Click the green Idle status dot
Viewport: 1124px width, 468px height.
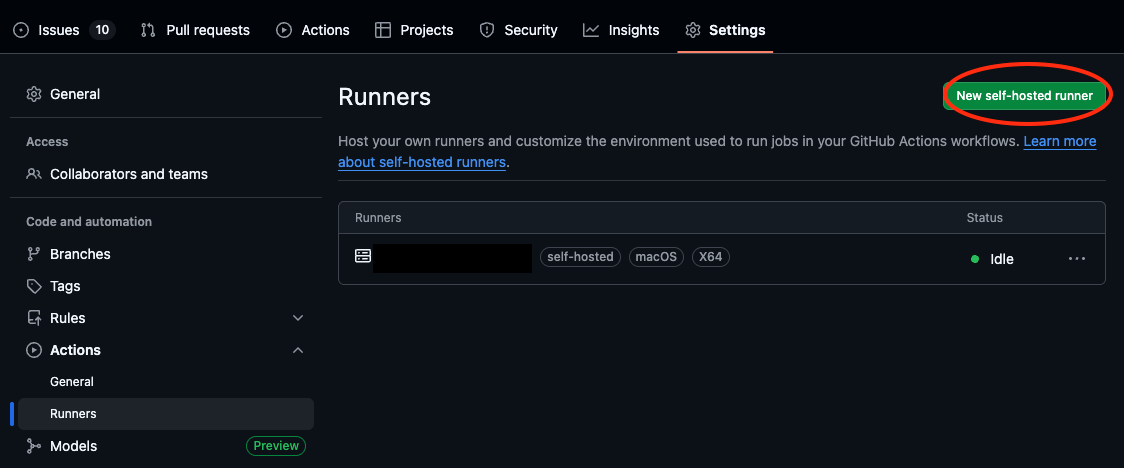pyautogui.click(x=974, y=259)
